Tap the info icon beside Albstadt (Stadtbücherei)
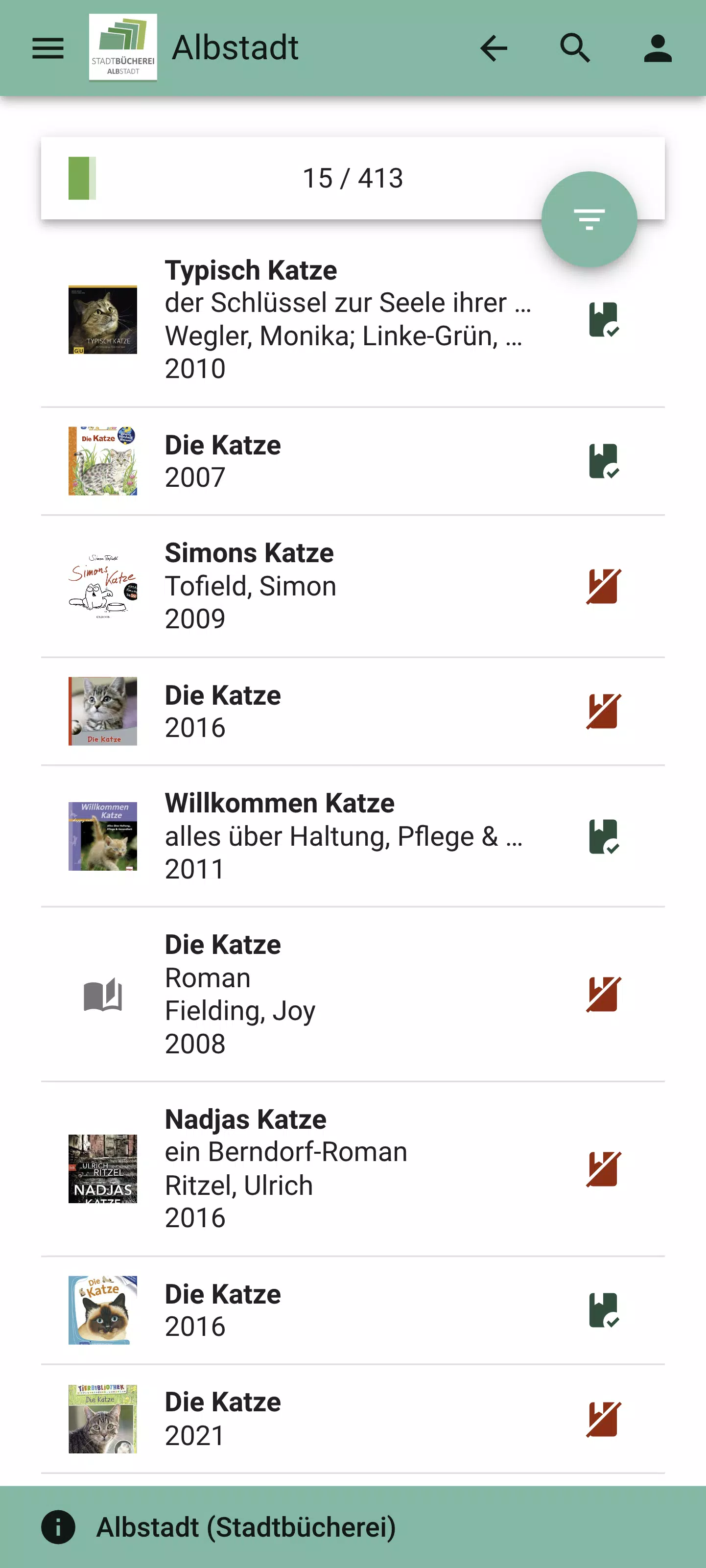706x1568 pixels. [x=58, y=1526]
